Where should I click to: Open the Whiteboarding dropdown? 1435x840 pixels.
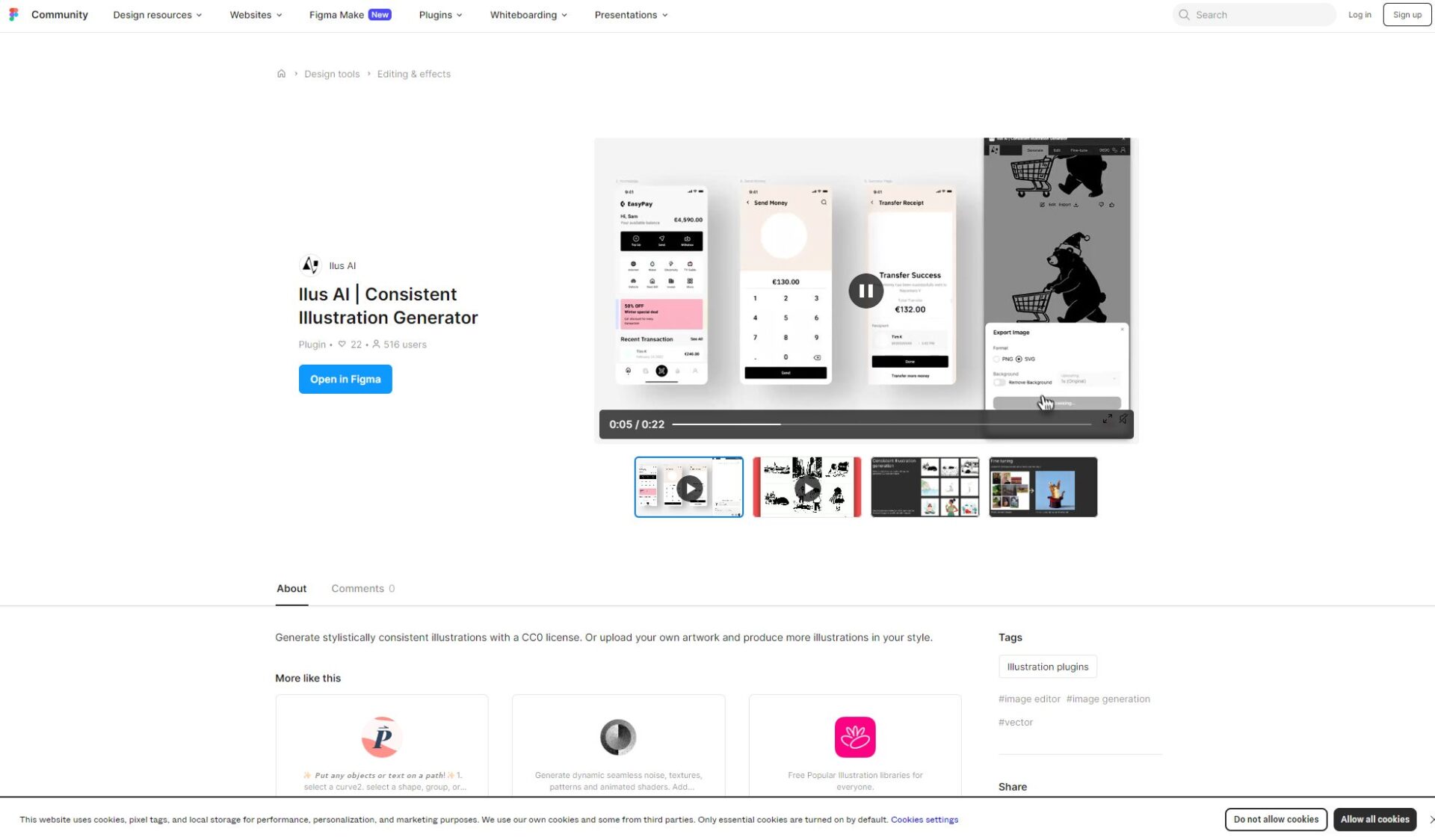[x=528, y=15]
